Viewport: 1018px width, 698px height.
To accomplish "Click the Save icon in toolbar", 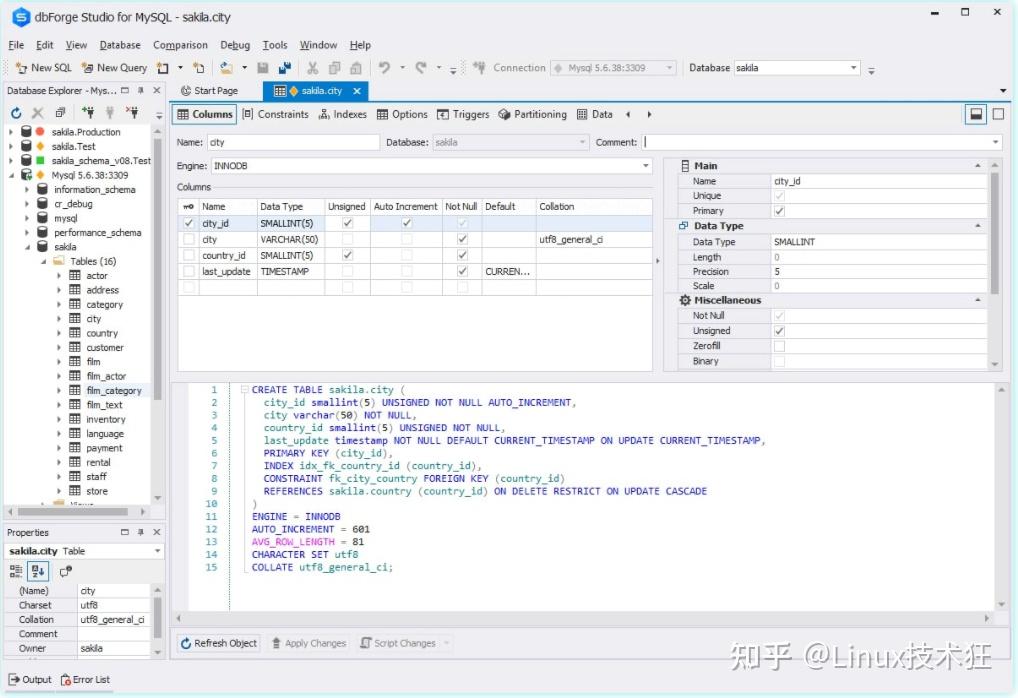I will tap(263, 68).
